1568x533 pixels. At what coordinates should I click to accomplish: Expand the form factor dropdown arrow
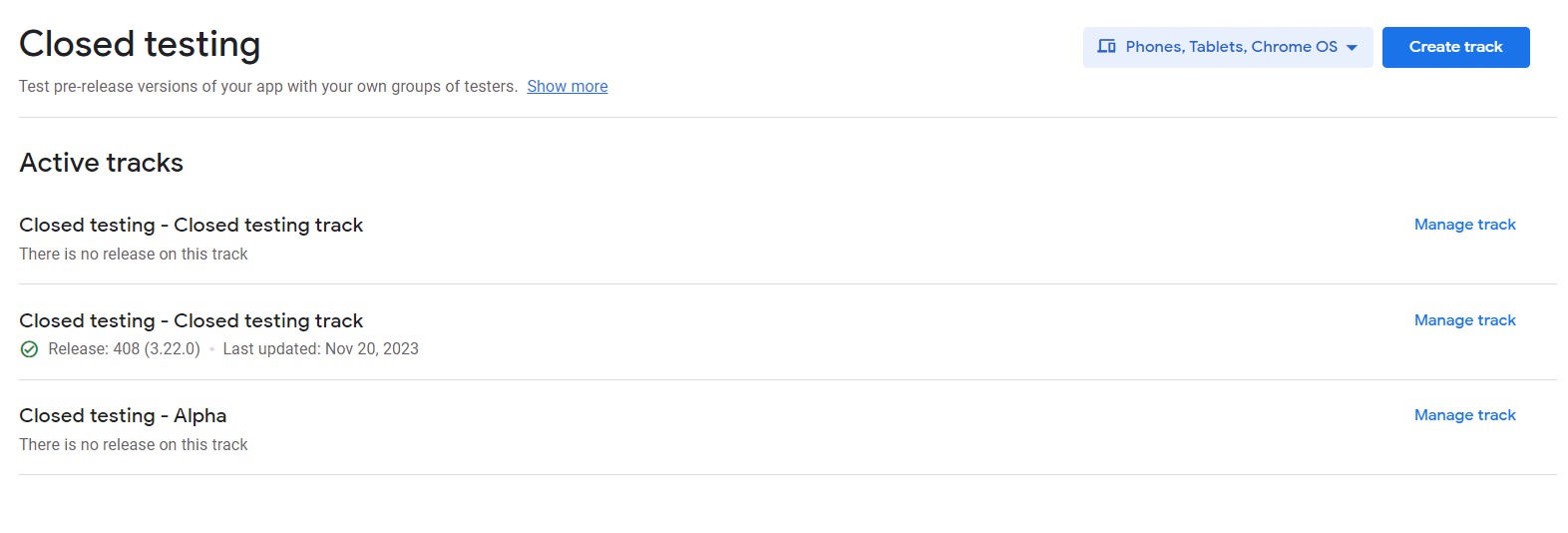(x=1352, y=48)
